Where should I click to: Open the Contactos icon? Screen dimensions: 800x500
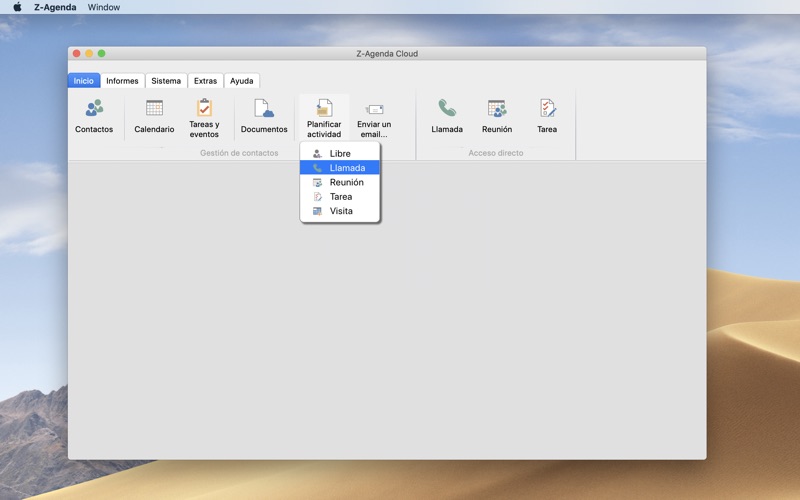point(94,108)
